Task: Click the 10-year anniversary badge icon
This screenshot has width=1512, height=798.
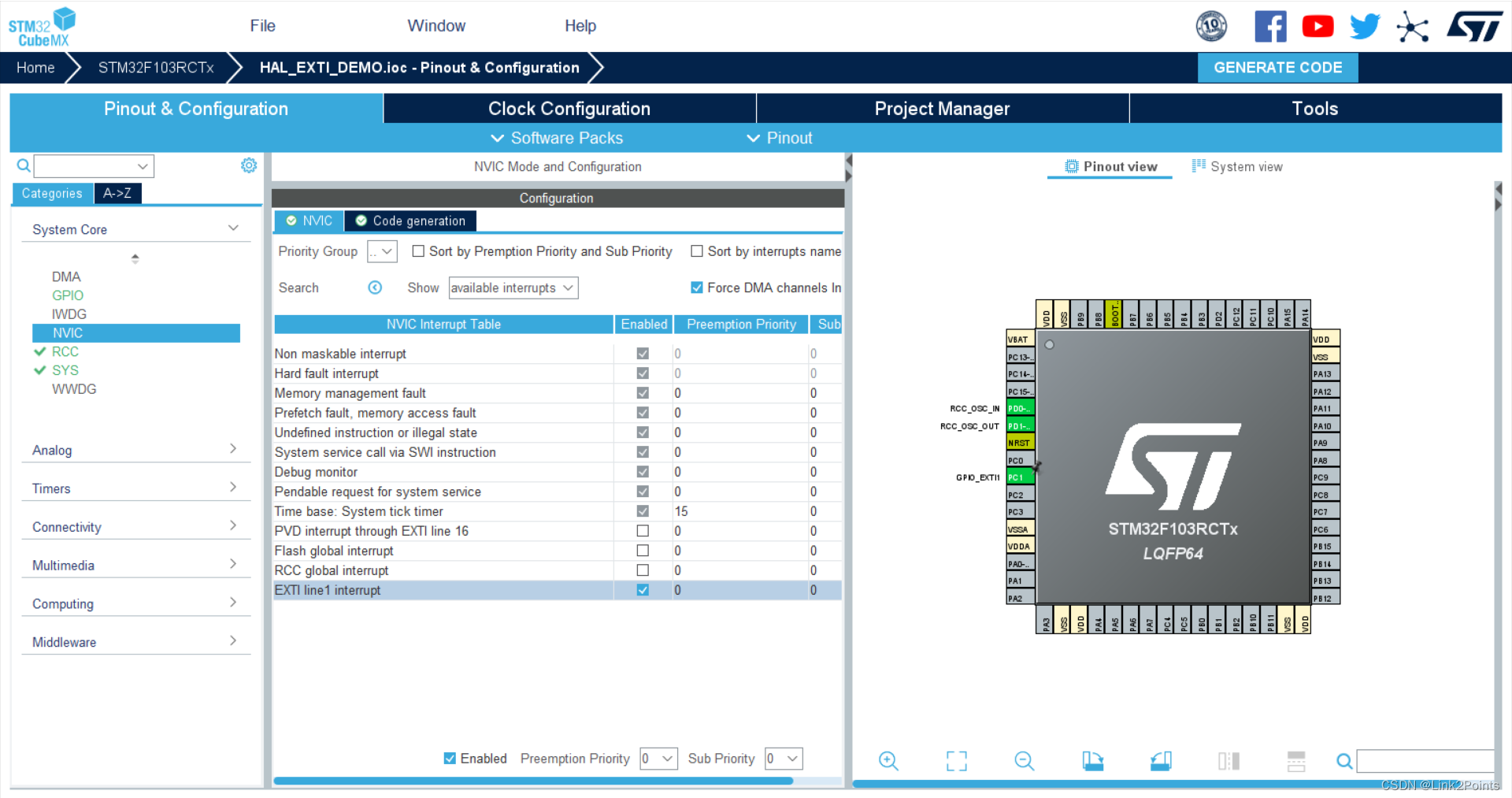Action: pos(1211,27)
